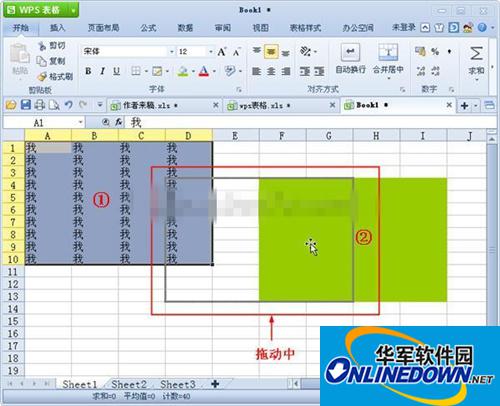Toggle Bold formatting

point(88,71)
